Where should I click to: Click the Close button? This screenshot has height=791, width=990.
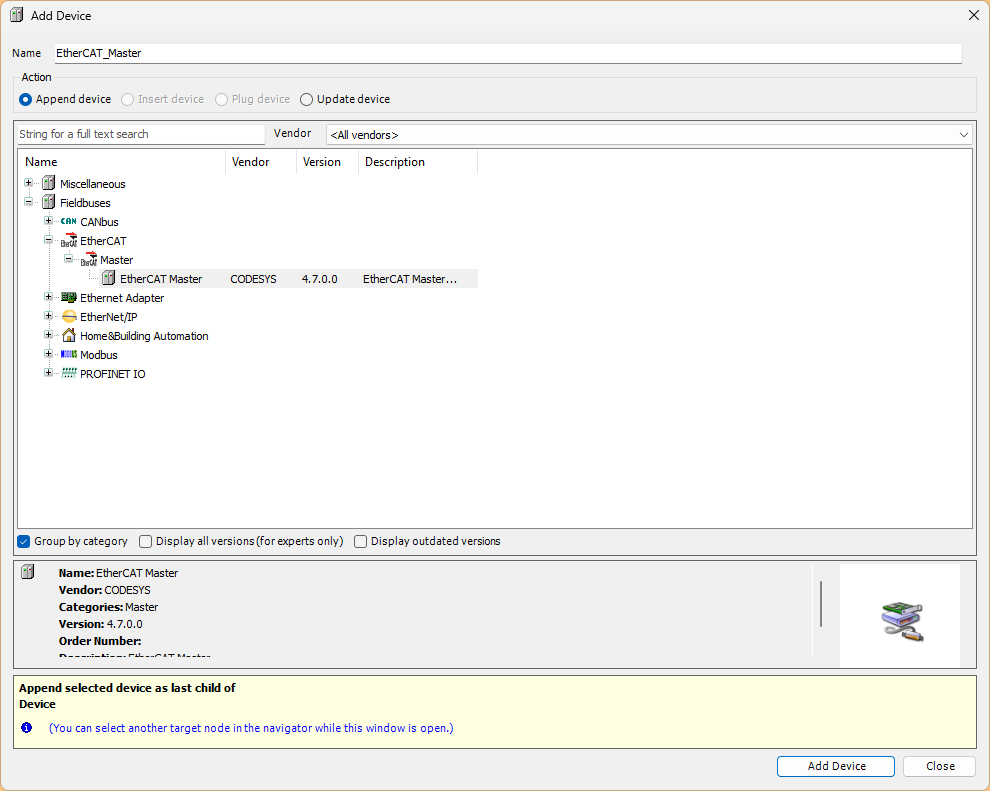[939, 766]
